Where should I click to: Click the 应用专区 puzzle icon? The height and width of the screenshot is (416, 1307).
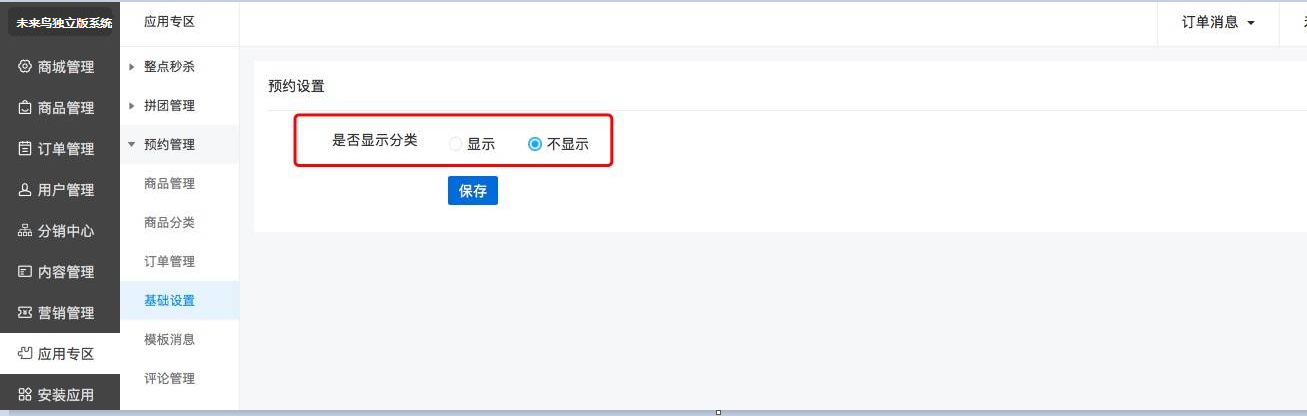coord(26,354)
